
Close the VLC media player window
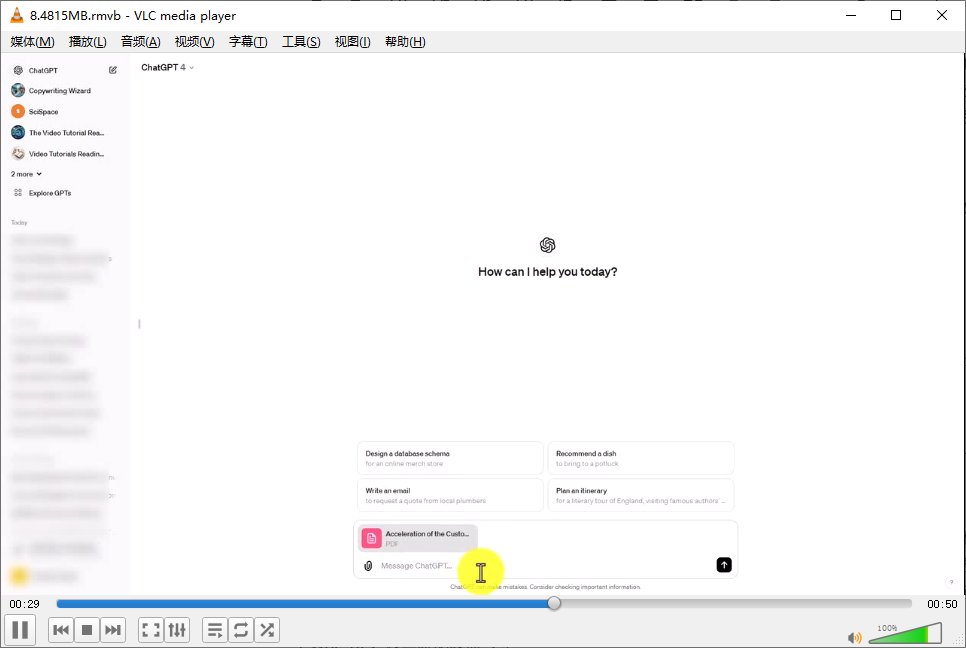click(x=942, y=15)
